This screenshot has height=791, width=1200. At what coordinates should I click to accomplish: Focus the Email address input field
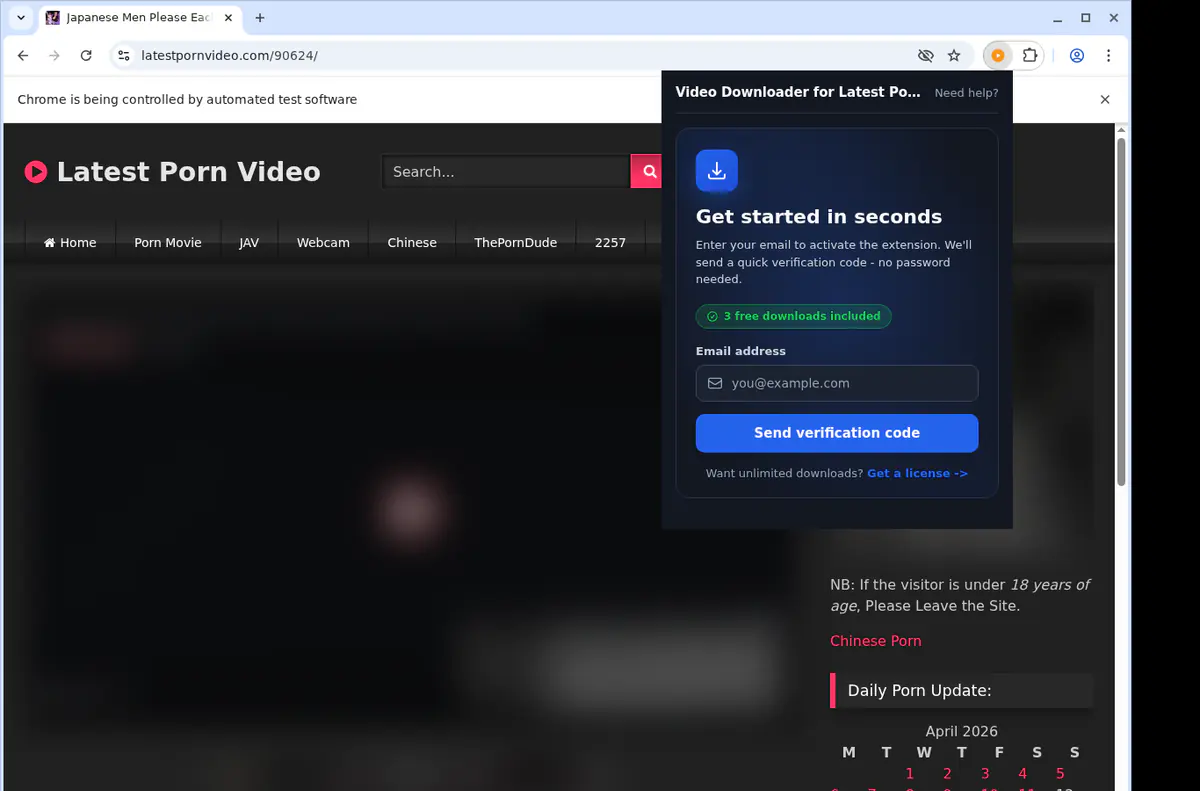point(837,383)
